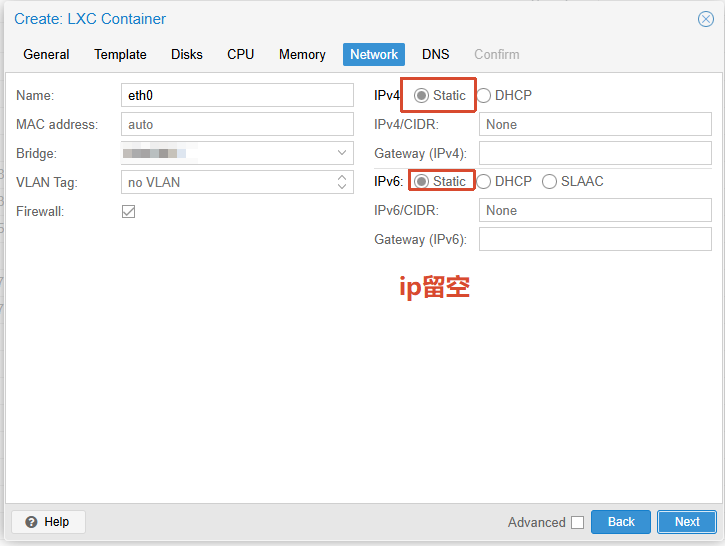Decrease VLAN Tag with down spinner arrow

coord(342,186)
